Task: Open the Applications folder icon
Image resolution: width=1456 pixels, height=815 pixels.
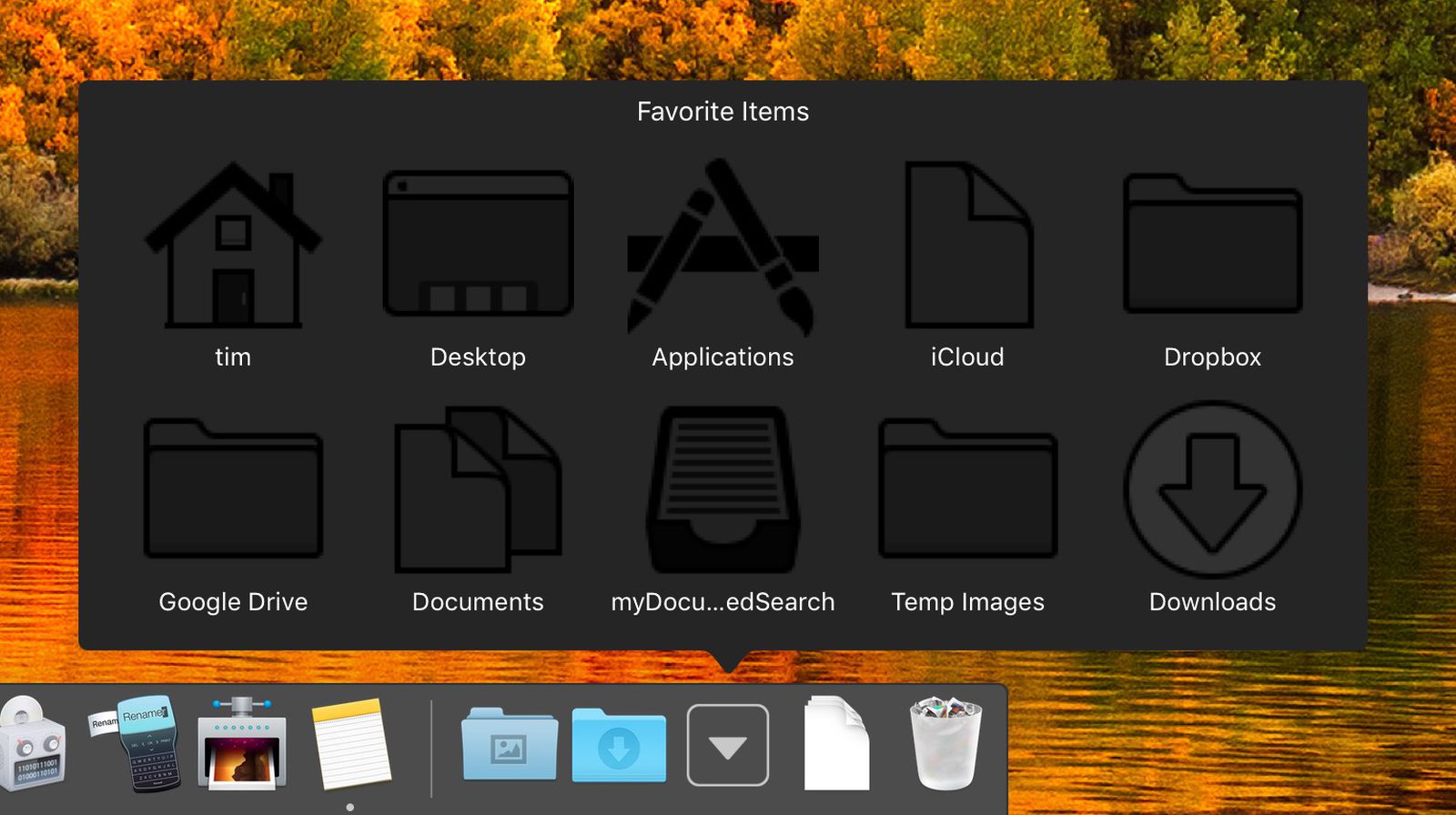Action: [723, 247]
